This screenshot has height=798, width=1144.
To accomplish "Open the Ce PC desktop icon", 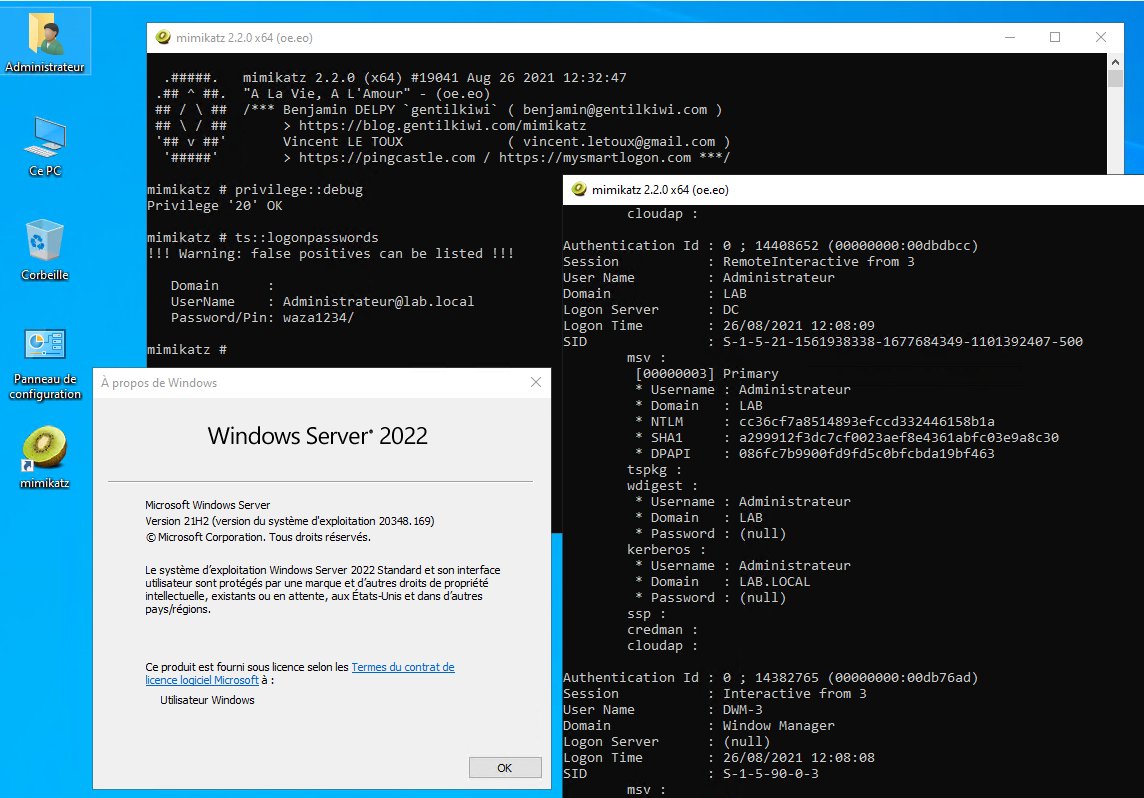I will coord(45,146).
